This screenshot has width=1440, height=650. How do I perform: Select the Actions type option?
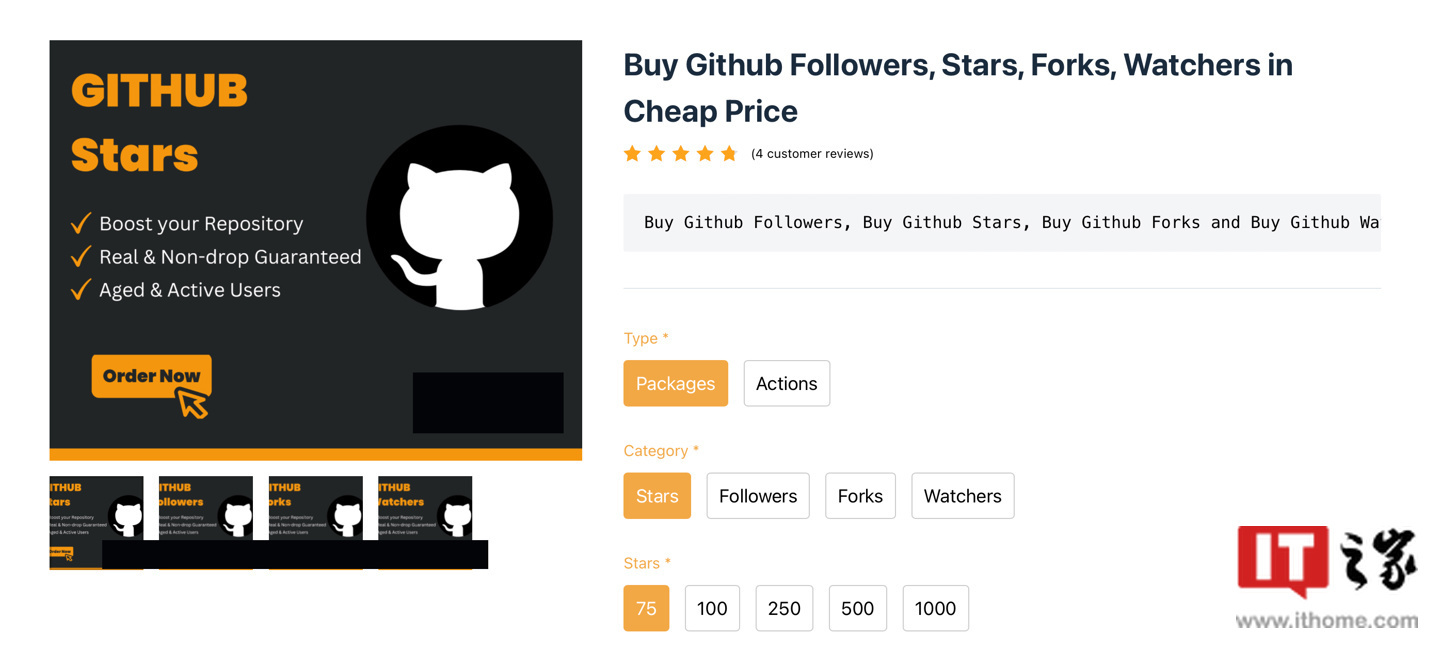(786, 383)
